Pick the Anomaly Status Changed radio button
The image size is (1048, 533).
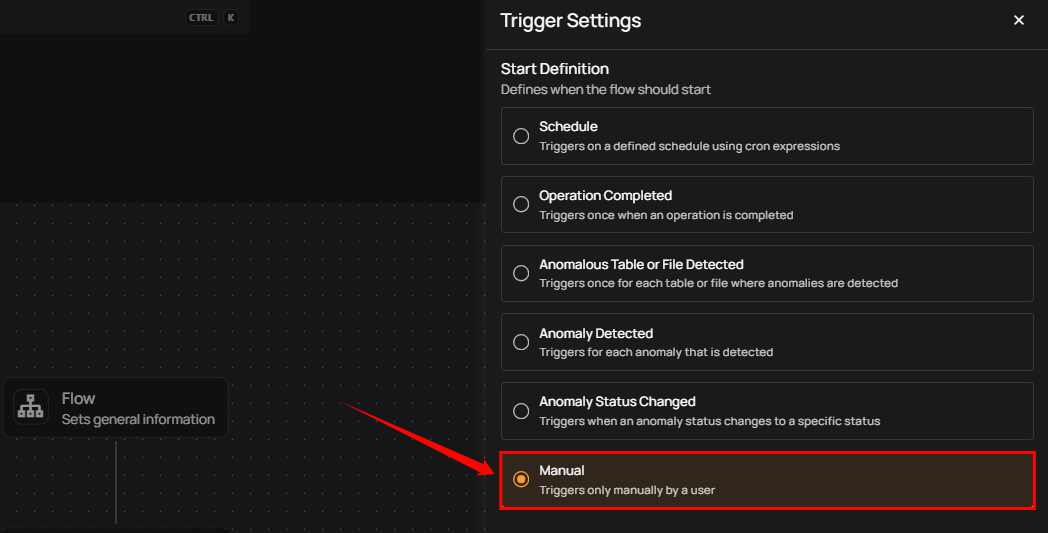point(521,410)
